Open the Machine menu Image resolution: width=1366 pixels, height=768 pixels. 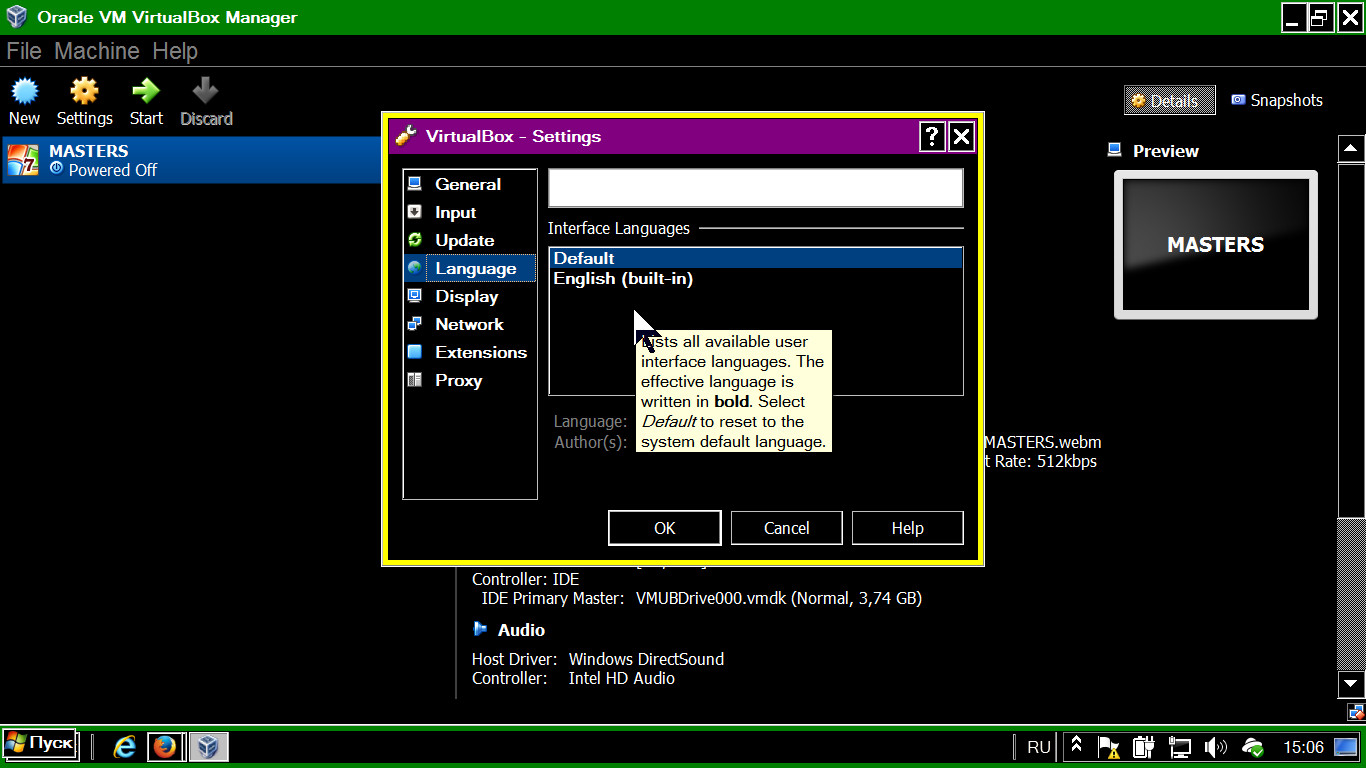97,51
